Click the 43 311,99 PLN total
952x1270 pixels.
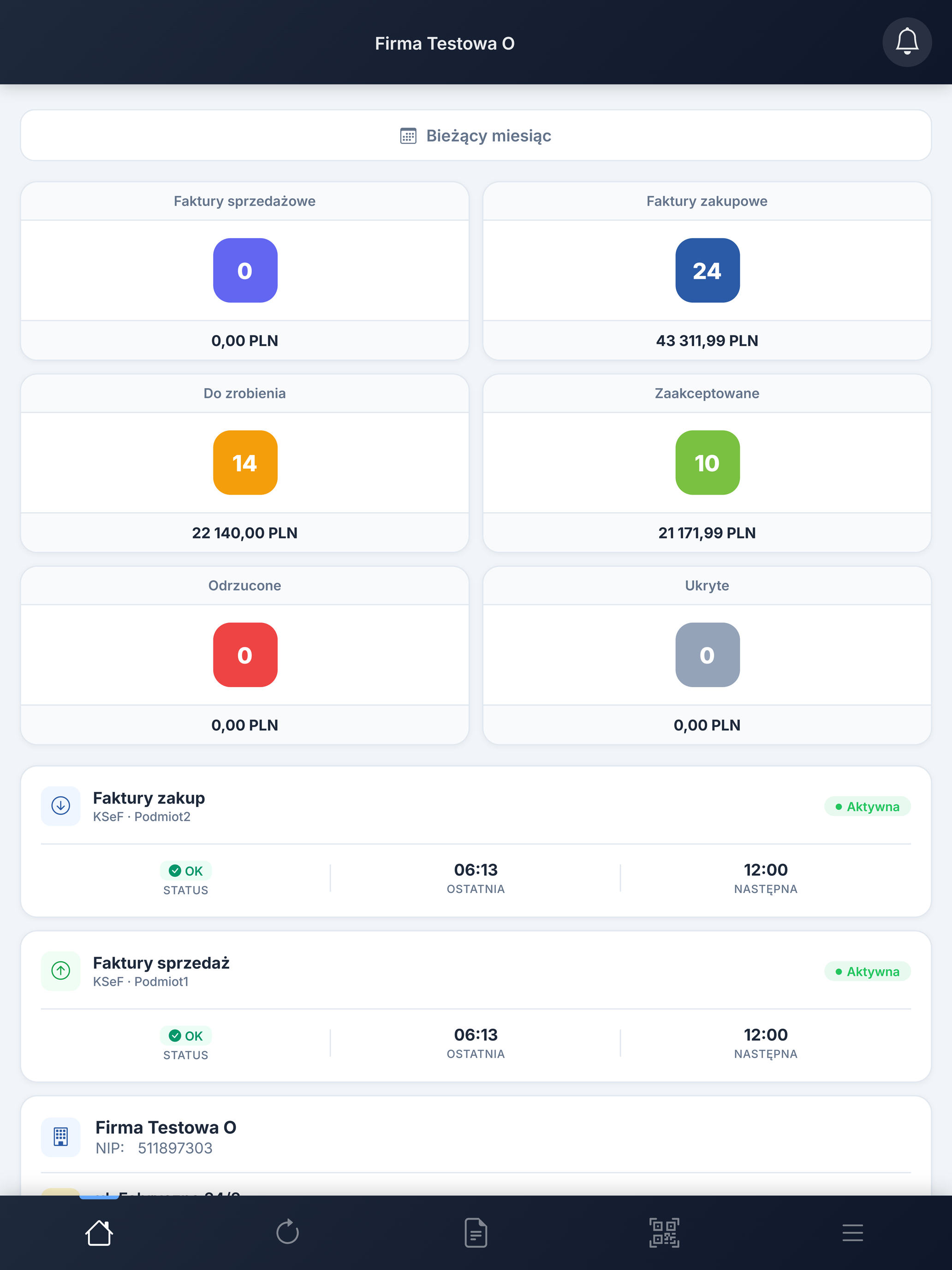coord(707,341)
